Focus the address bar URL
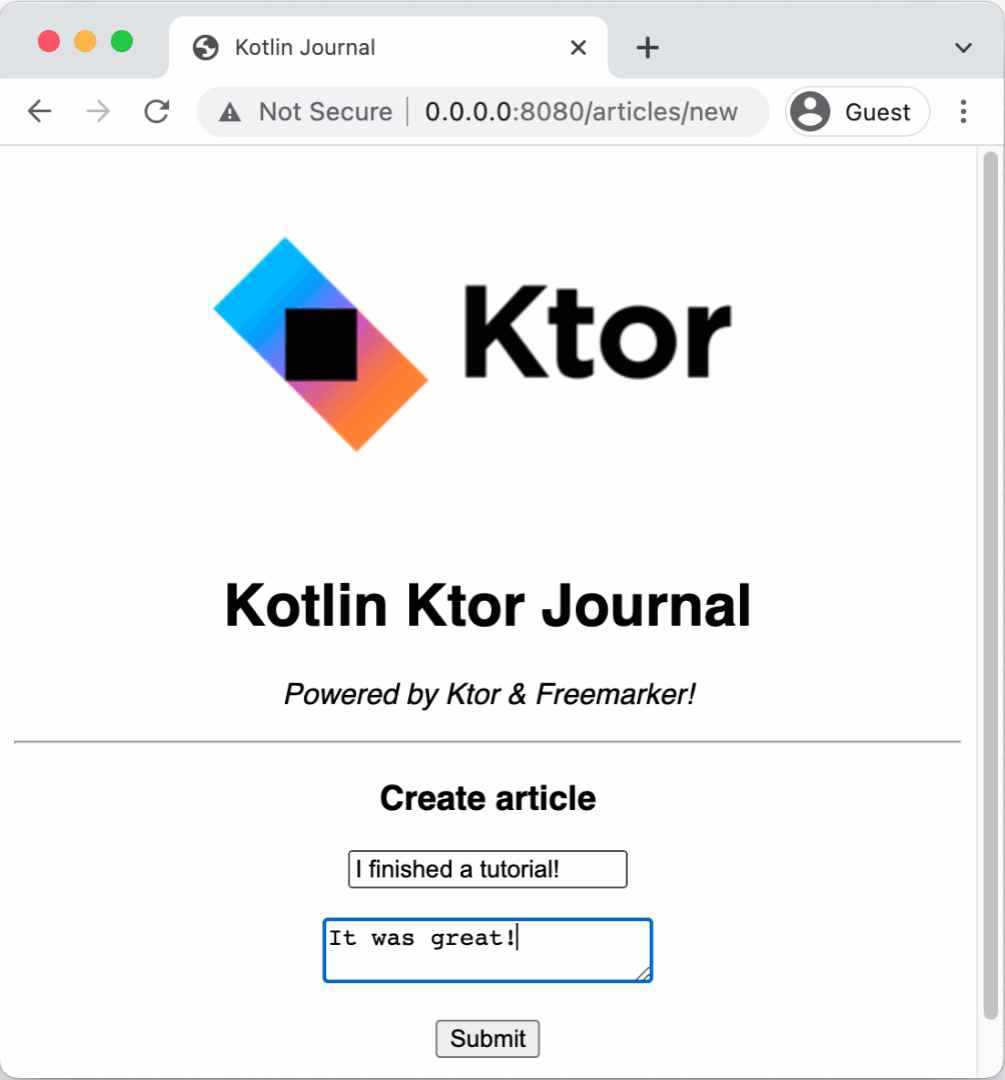The image size is (1005, 1080). coord(581,112)
